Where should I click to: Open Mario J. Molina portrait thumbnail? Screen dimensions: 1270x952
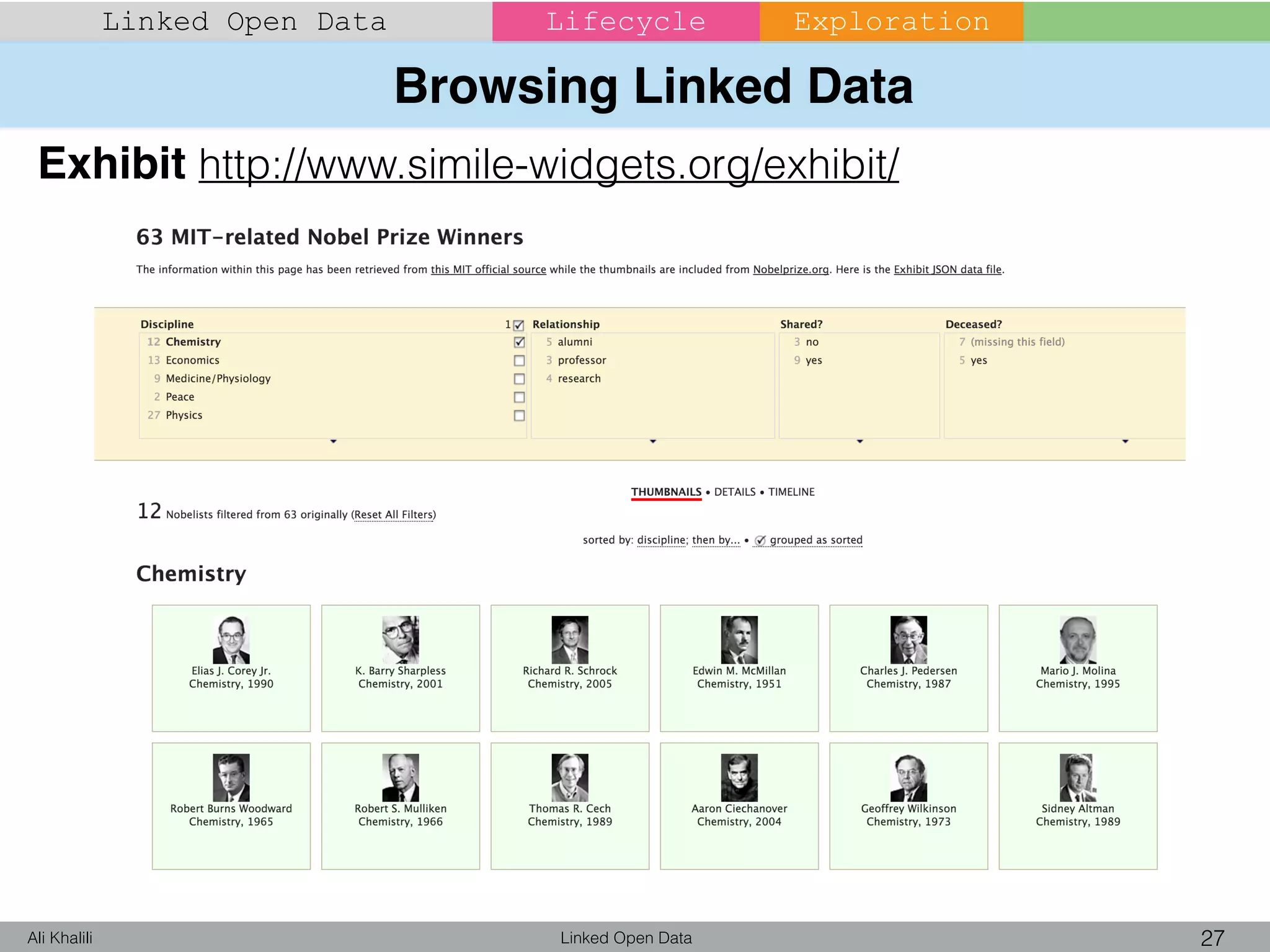(x=1078, y=640)
